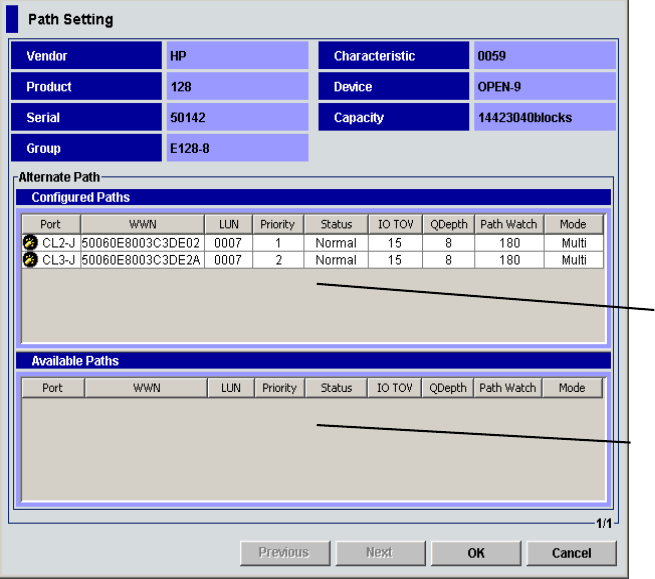Click Path Watch header in Configured Paths
The width and height of the screenshot is (655, 579).
pos(508,224)
